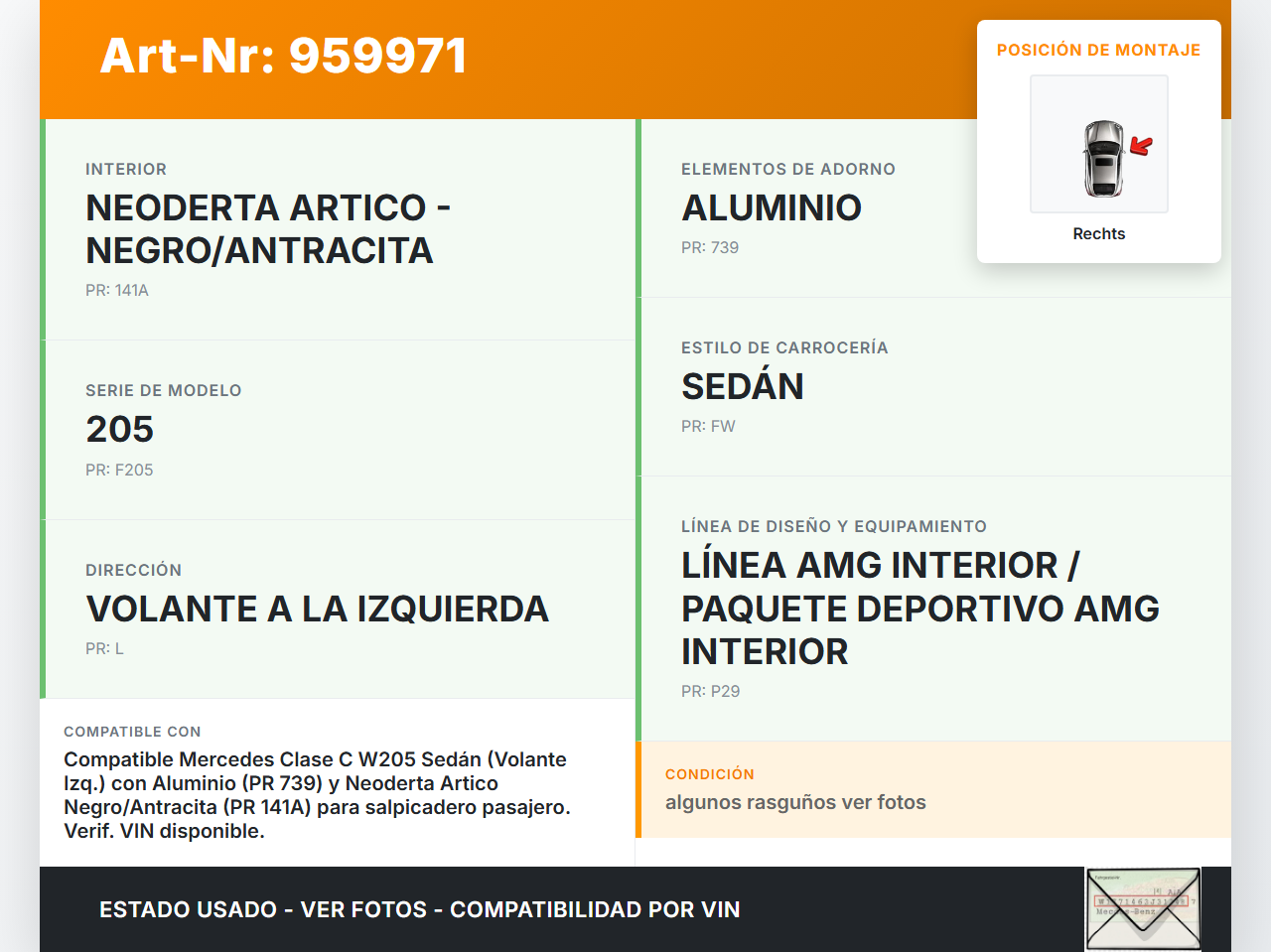
Task: Select LÍNEA AMG INTERIOR package value
Action: pos(920,609)
